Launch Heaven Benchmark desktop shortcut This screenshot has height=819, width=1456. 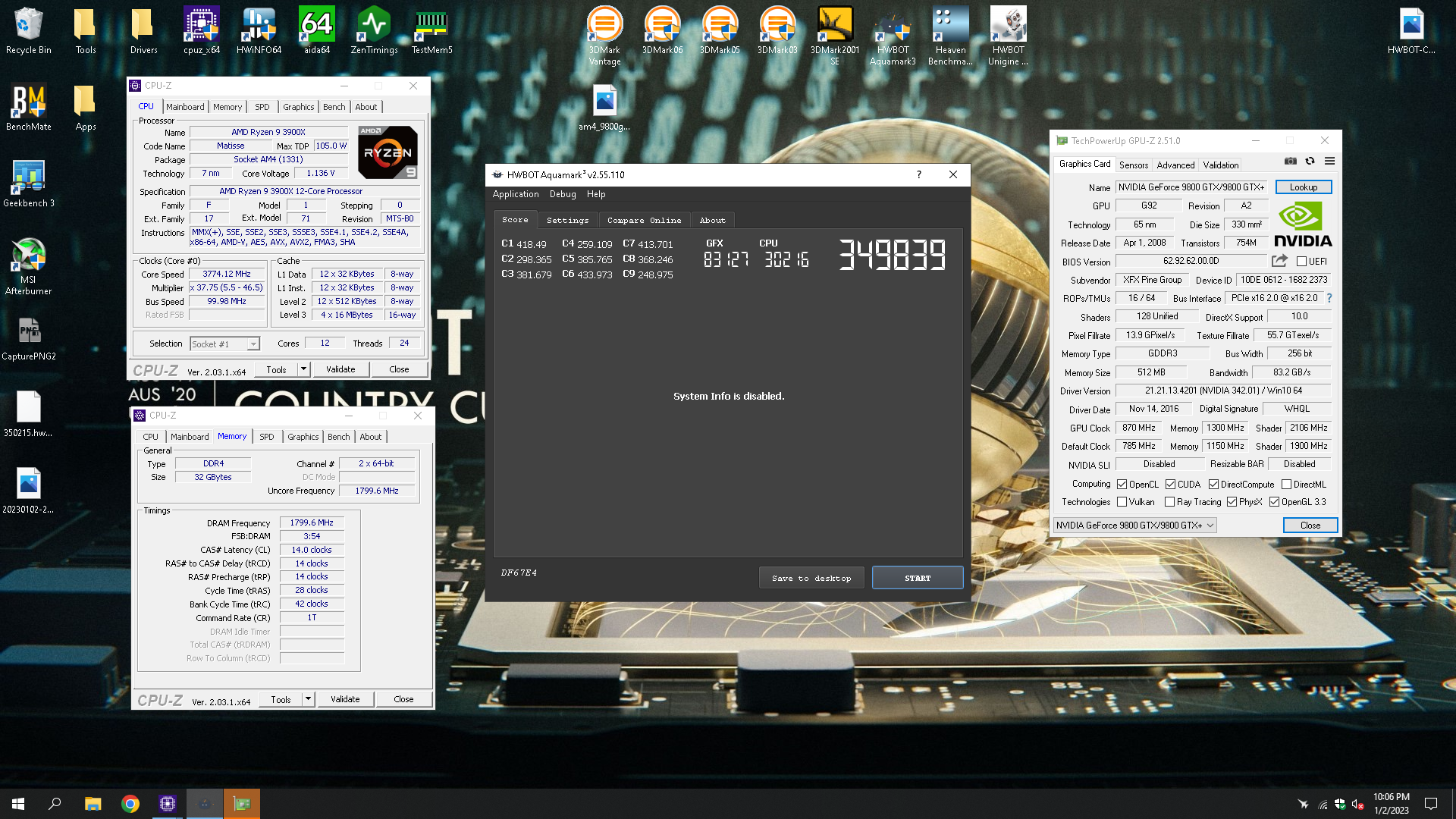click(x=950, y=36)
